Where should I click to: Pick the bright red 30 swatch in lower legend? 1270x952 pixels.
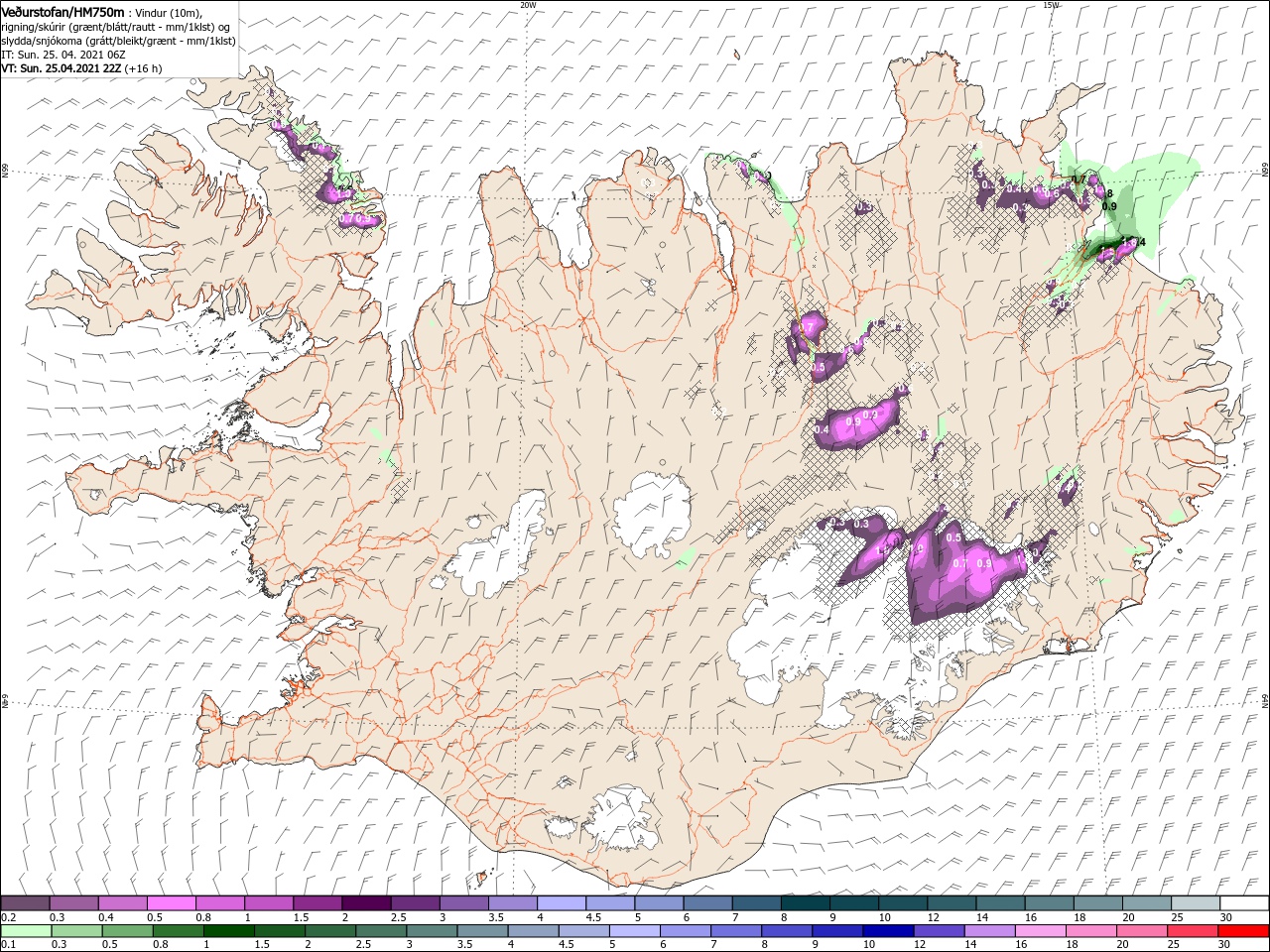click(1242, 931)
